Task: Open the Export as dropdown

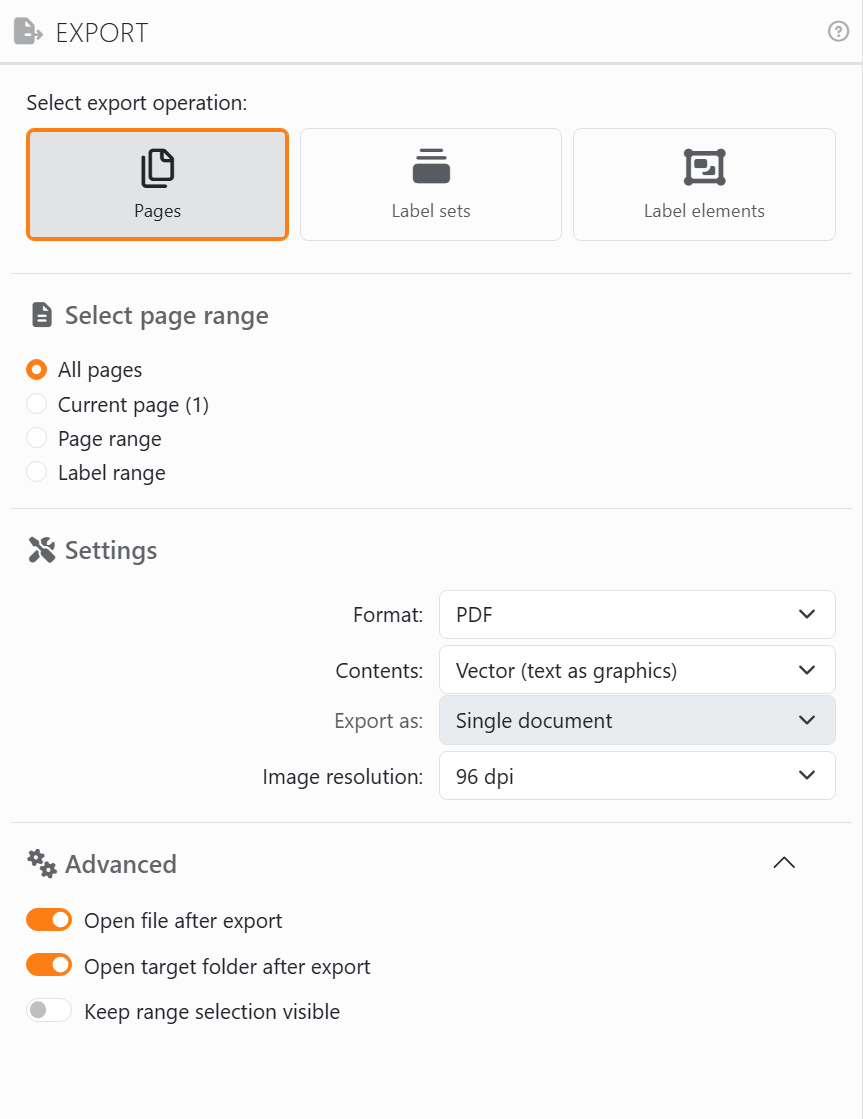Action: click(x=637, y=720)
